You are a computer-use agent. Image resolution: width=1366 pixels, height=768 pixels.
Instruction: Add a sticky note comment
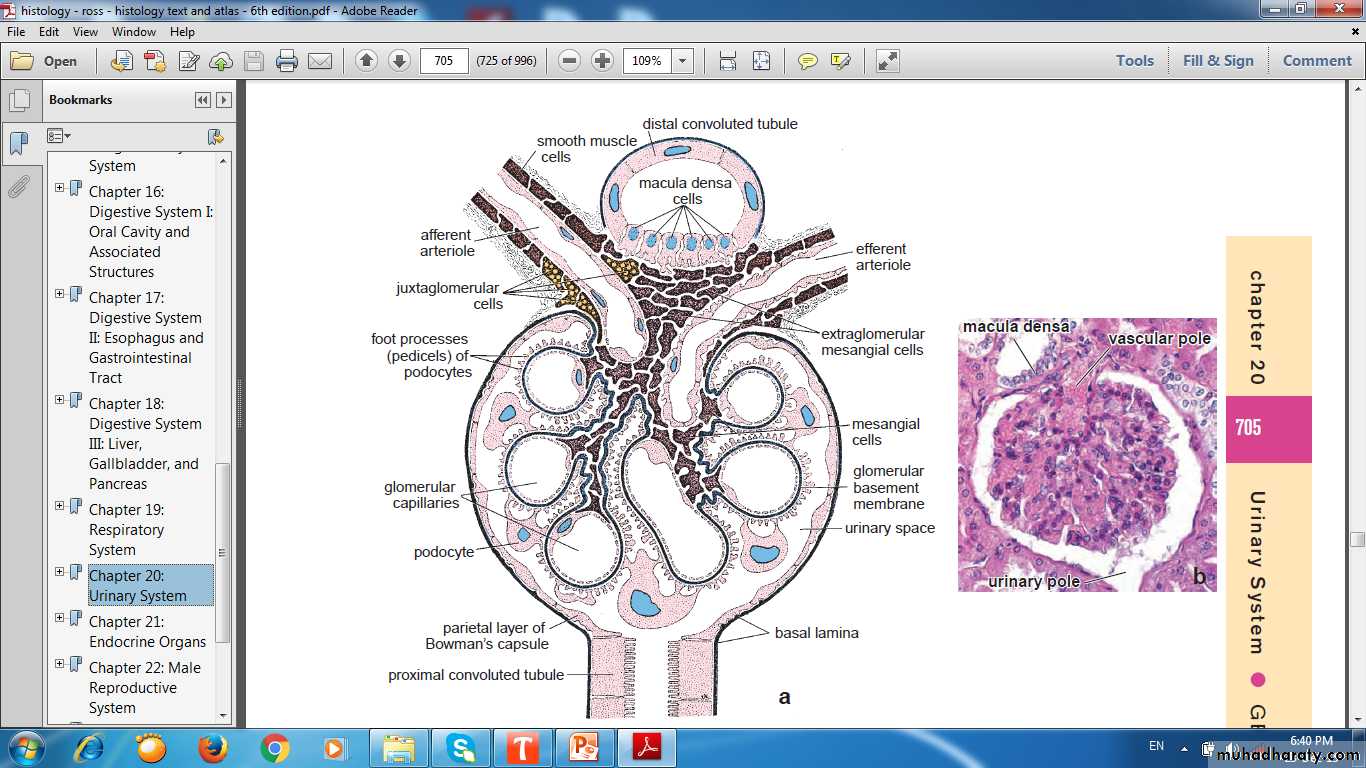807,61
